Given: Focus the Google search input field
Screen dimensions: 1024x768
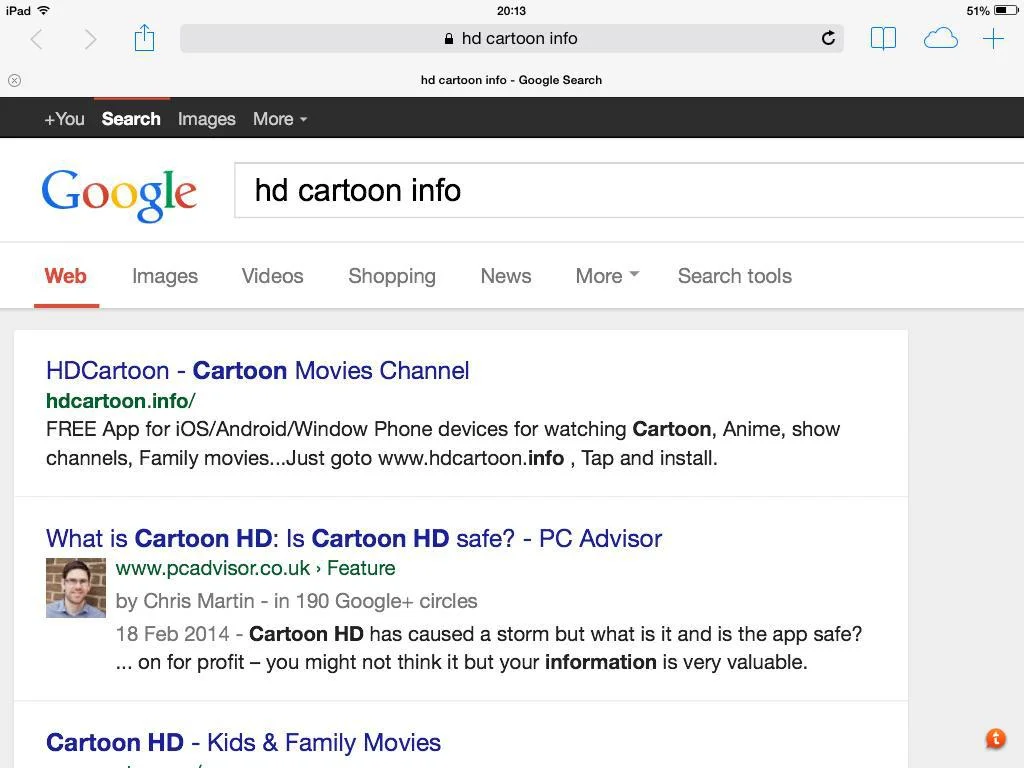Looking at the screenshot, I should point(629,190).
